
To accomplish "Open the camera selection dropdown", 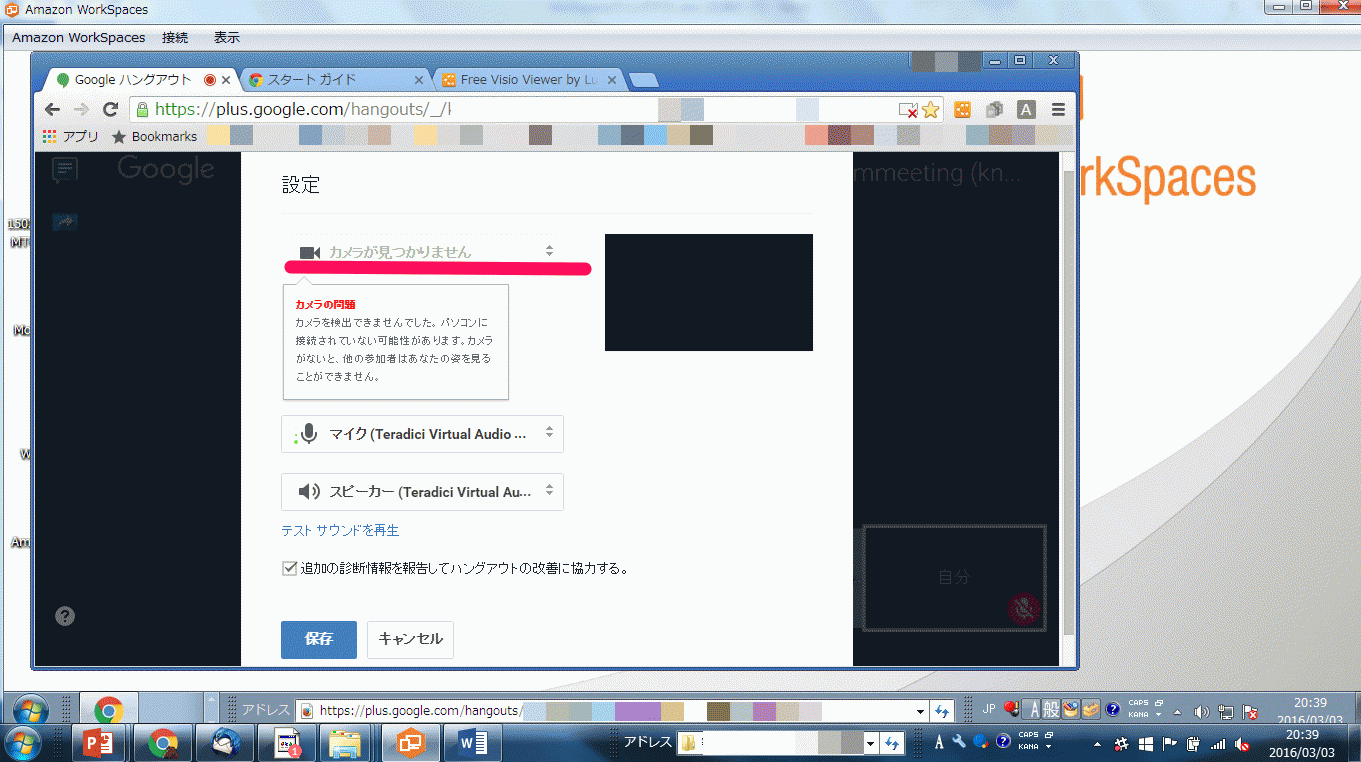I will 423,252.
